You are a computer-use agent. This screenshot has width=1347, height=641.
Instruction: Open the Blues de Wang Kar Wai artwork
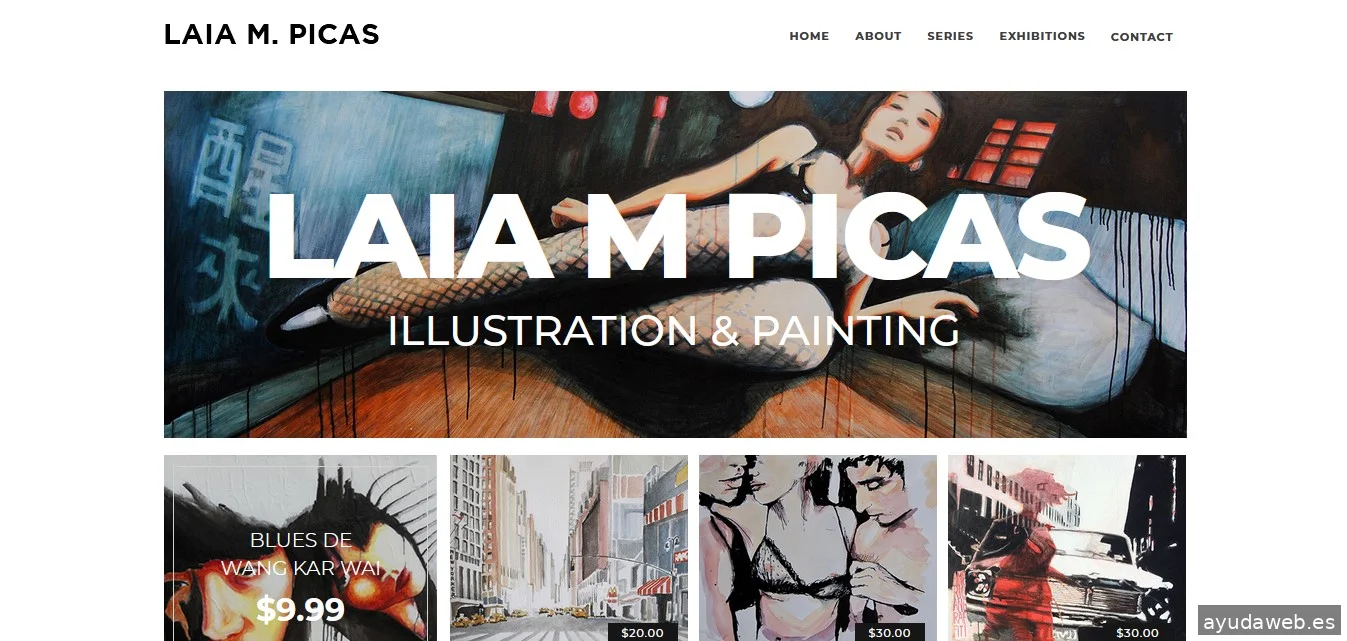(x=300, y=548)
